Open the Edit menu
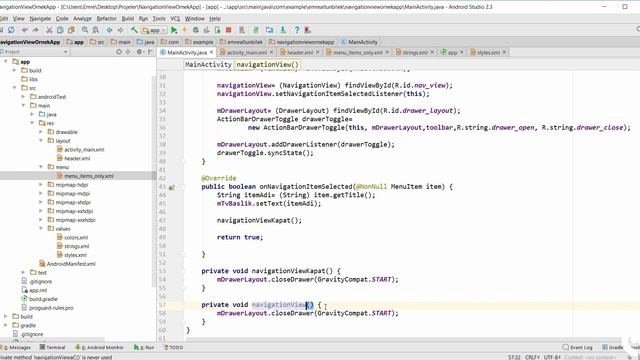Image resolution: width=640 pixels, height=360 pixels. click(4, 18)
